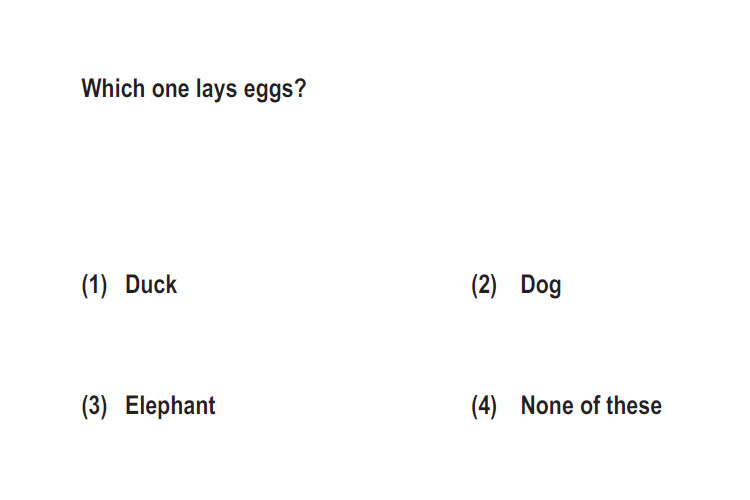The height and width of the screenshot is (500, 750).
Task: Select the answer option Duck
Action: pos(151,285)
